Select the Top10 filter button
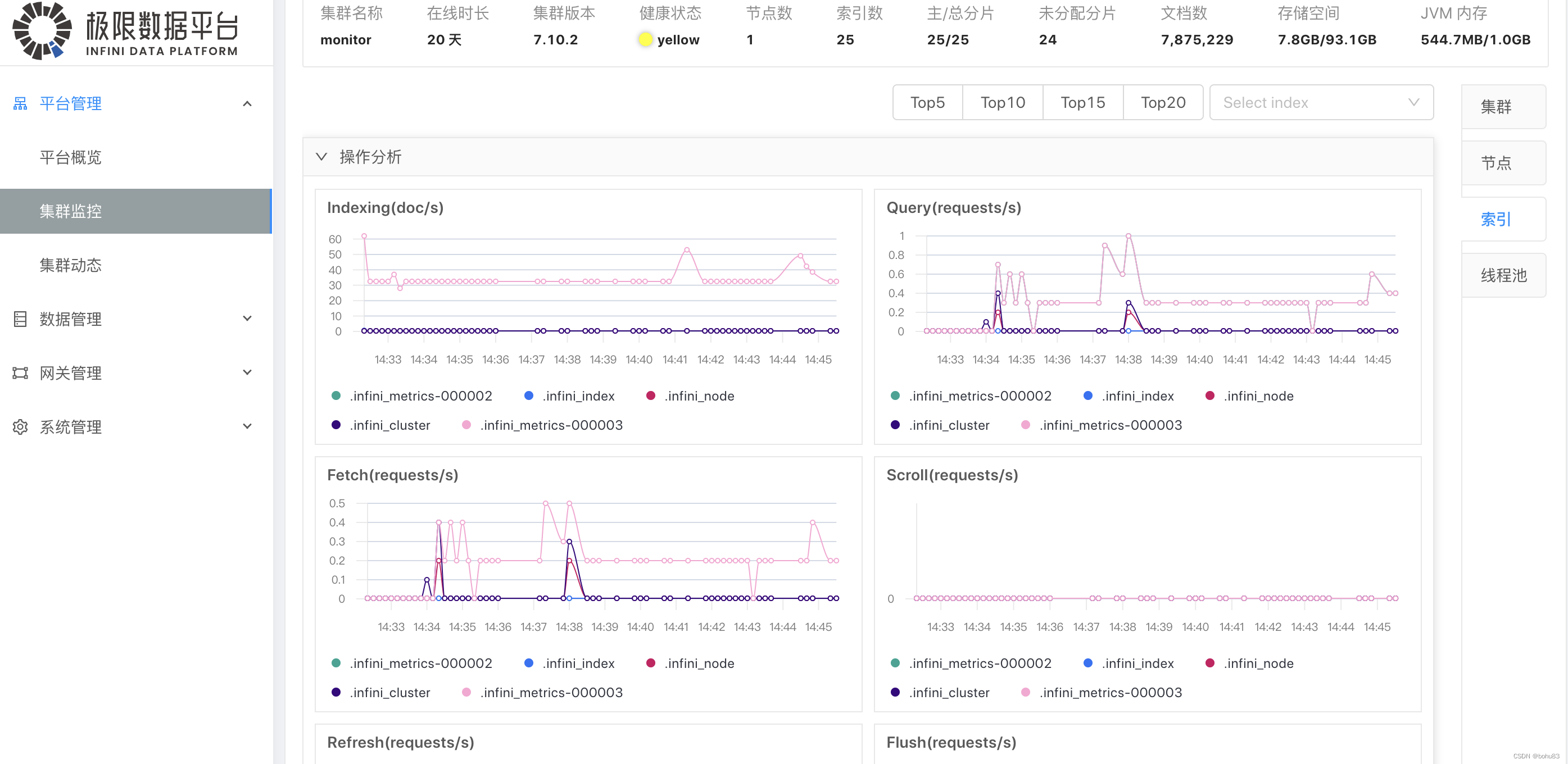The width and height of the screenshot is (1568, 764). [x=1003, y=103]
